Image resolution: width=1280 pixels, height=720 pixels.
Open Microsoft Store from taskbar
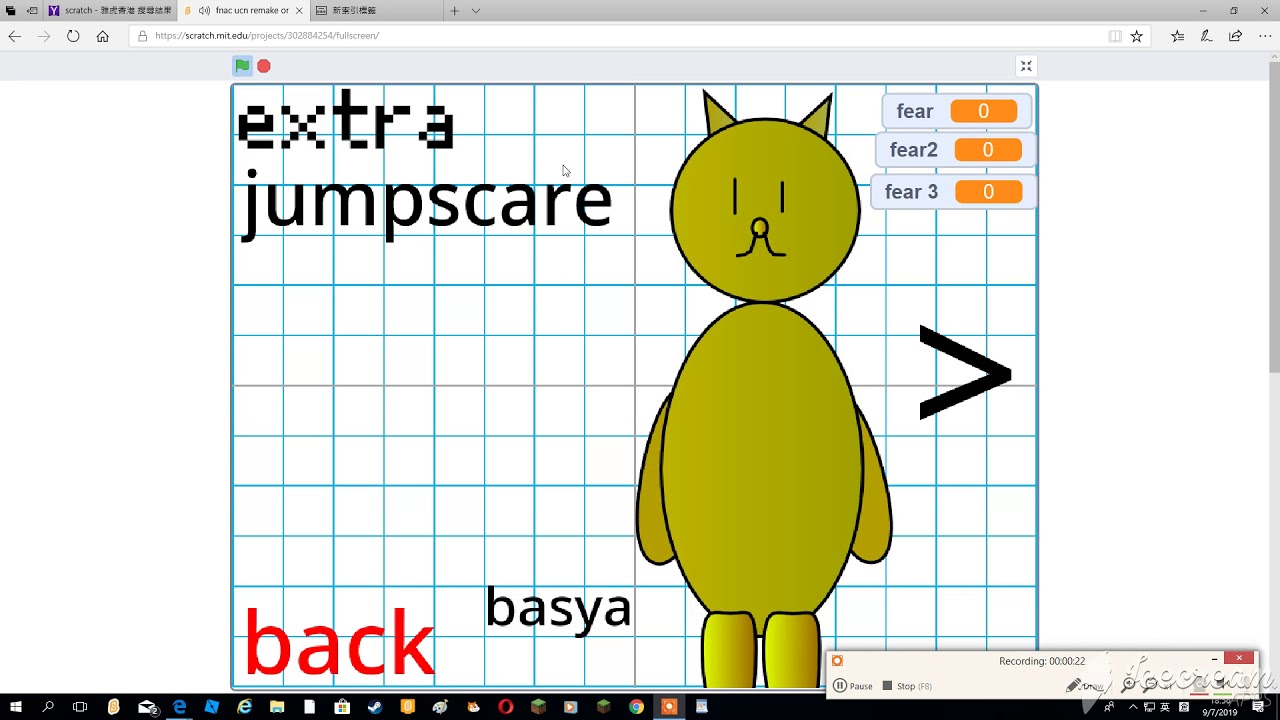tap(342, 707)
